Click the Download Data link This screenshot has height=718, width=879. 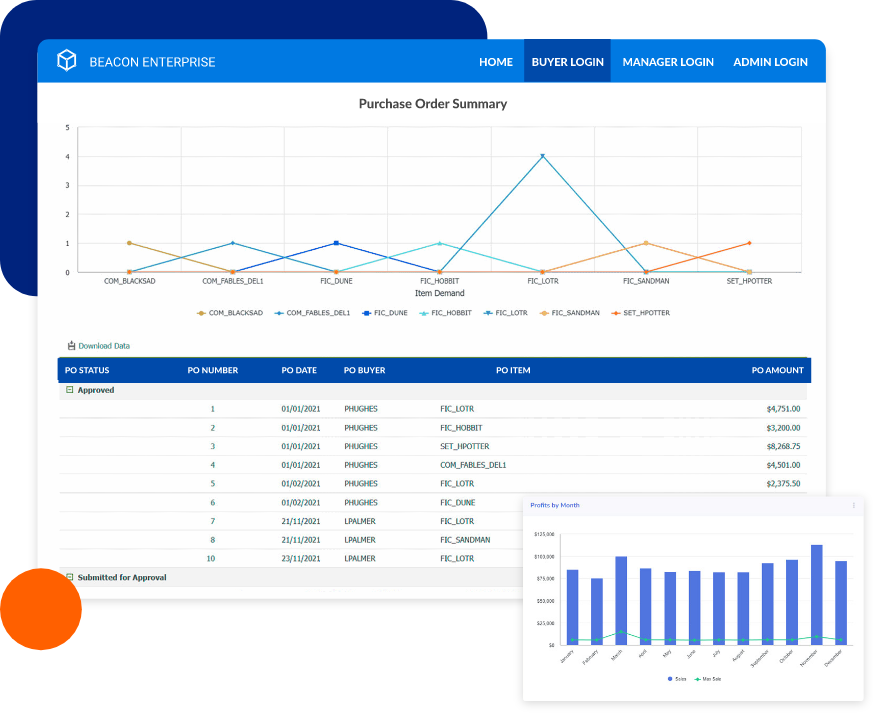pos(104,346)
